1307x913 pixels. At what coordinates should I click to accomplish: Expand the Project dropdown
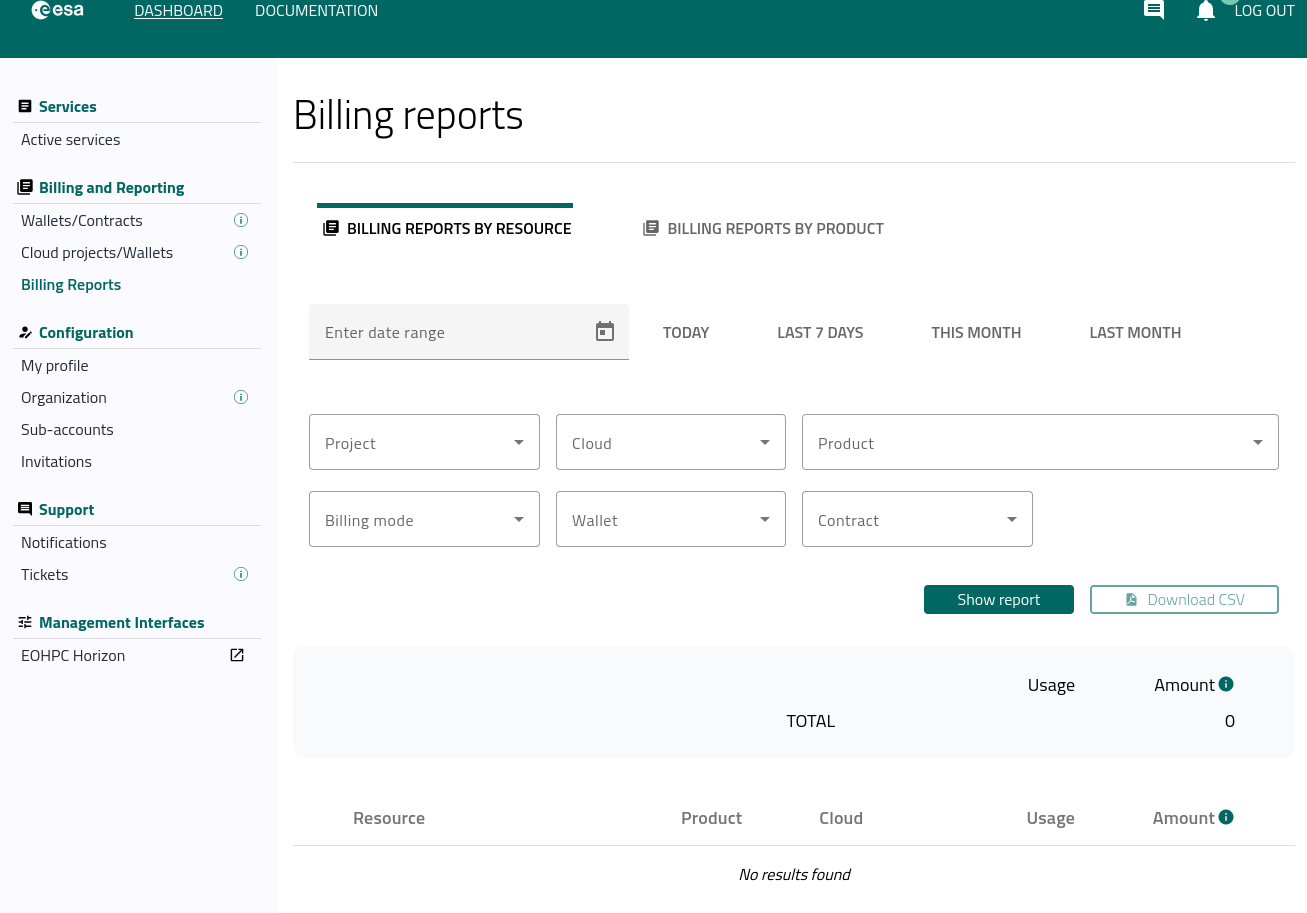[x=424, y=442]
